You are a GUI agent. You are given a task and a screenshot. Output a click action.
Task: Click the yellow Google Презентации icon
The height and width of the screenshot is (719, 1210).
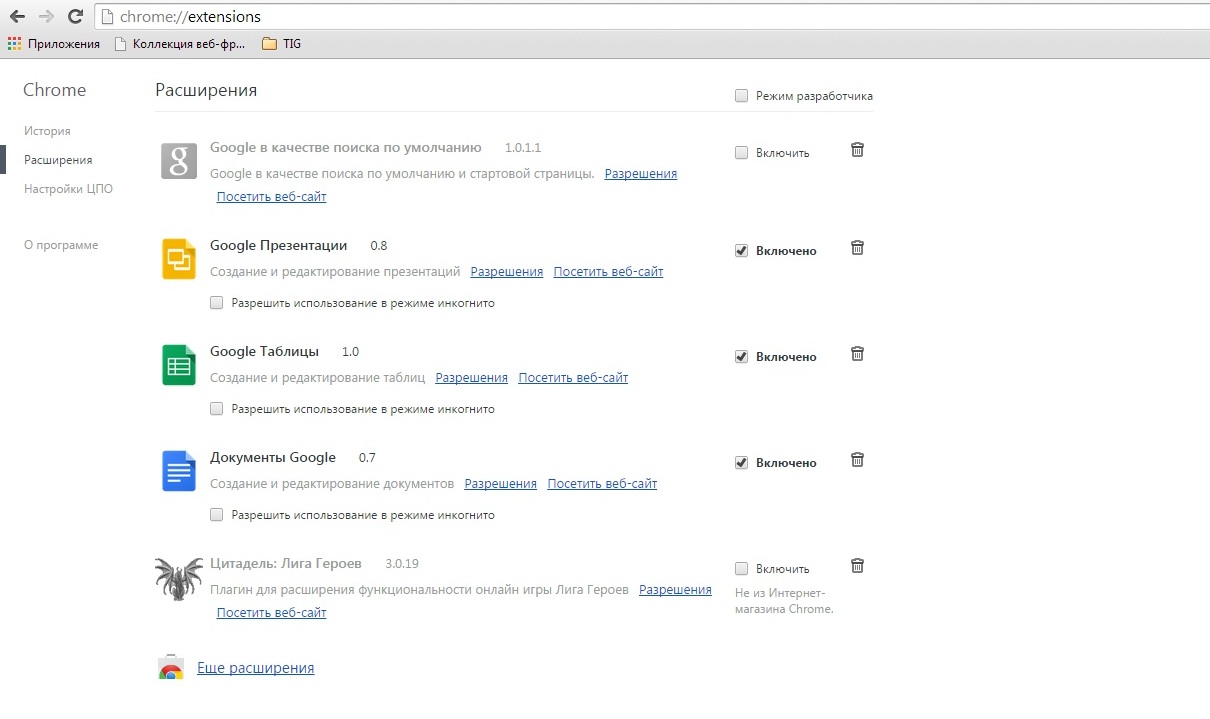tap(179, 259)
